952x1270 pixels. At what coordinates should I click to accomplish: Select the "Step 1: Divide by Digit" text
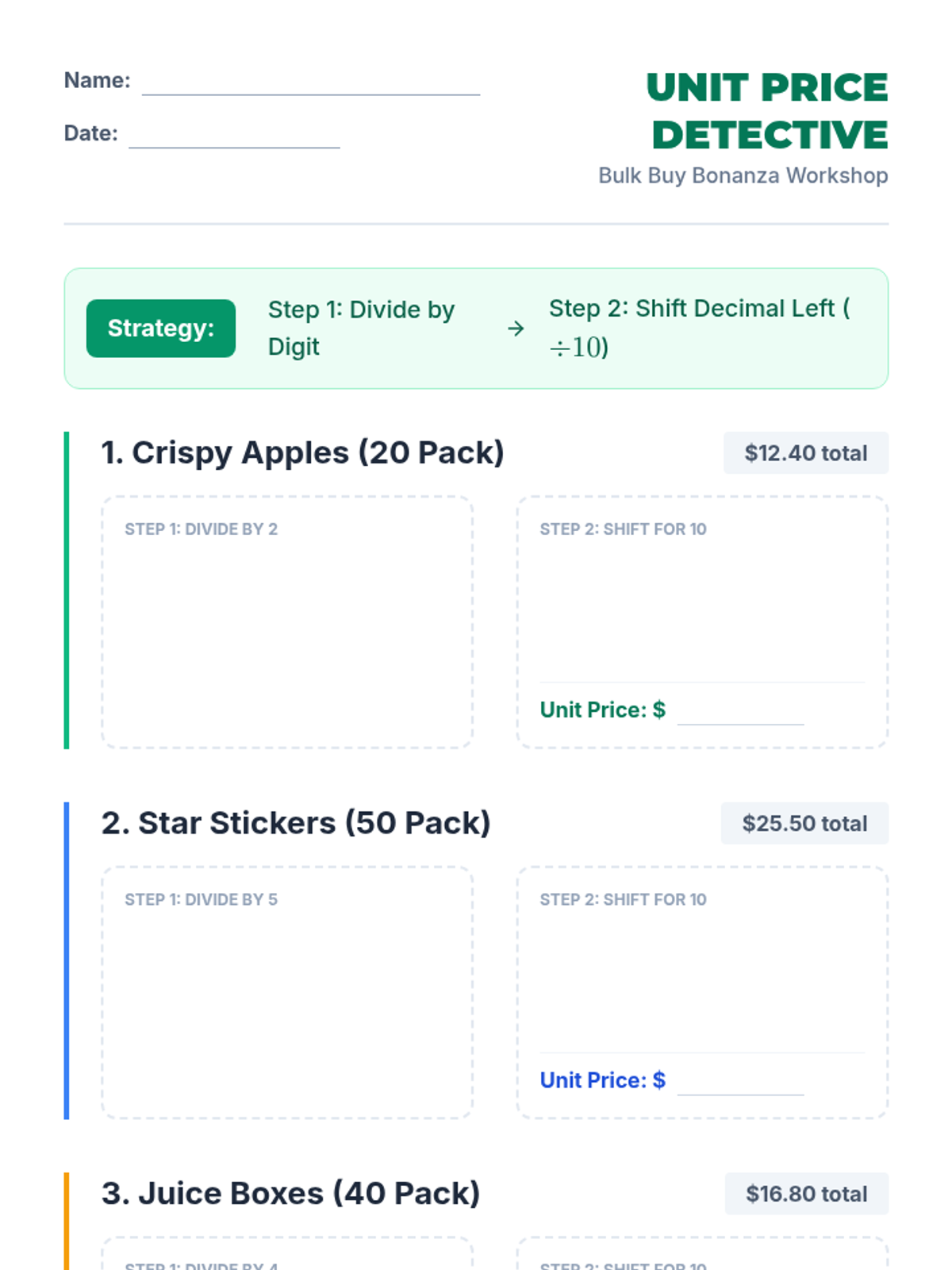(x=361, y=328)
